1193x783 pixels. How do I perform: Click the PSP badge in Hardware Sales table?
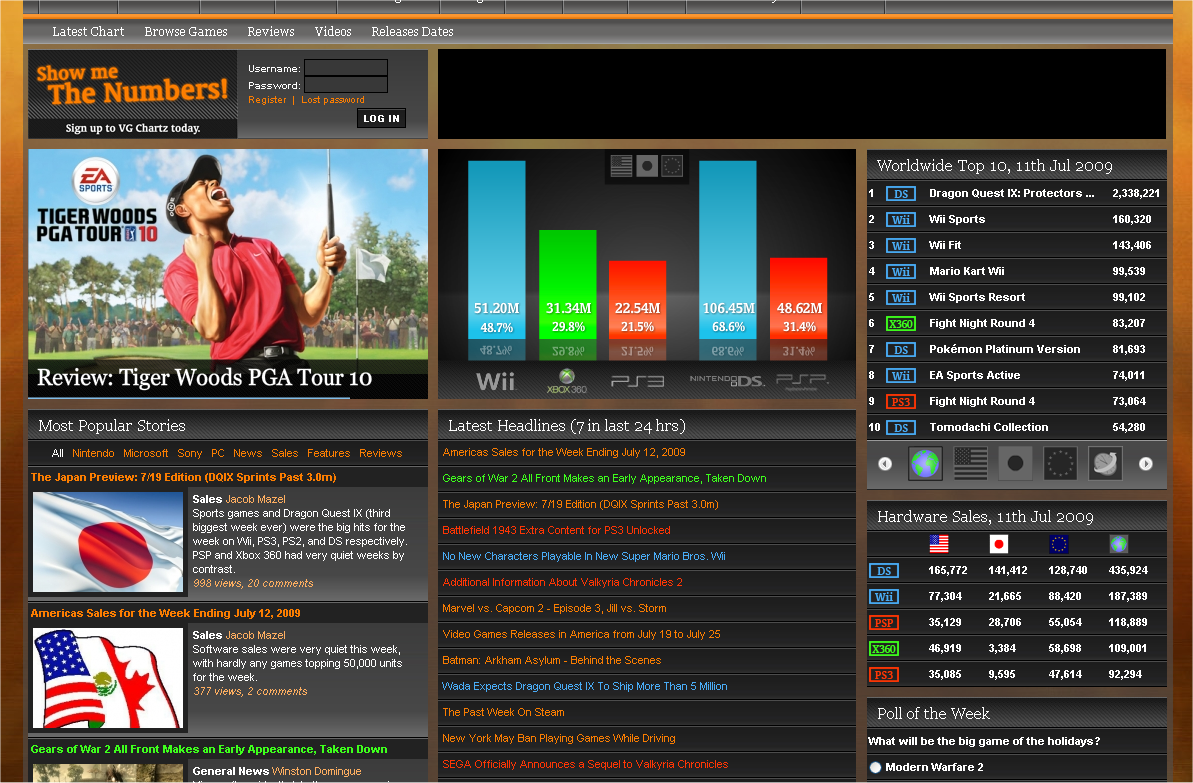[884, 622]
